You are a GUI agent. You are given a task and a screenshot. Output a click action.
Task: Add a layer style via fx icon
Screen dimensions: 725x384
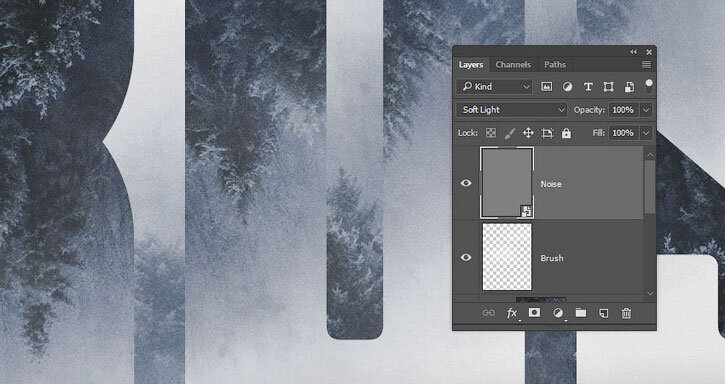coord(512,313)
